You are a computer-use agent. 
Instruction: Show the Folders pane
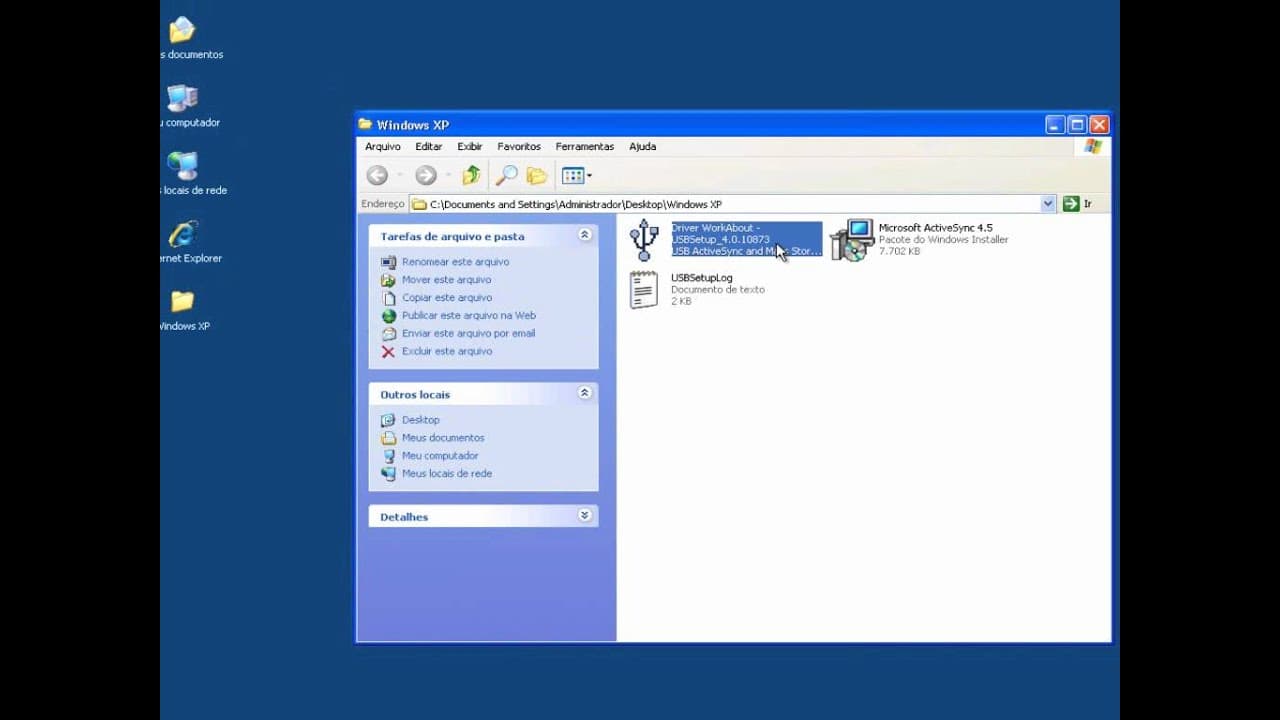coord(537,176)
